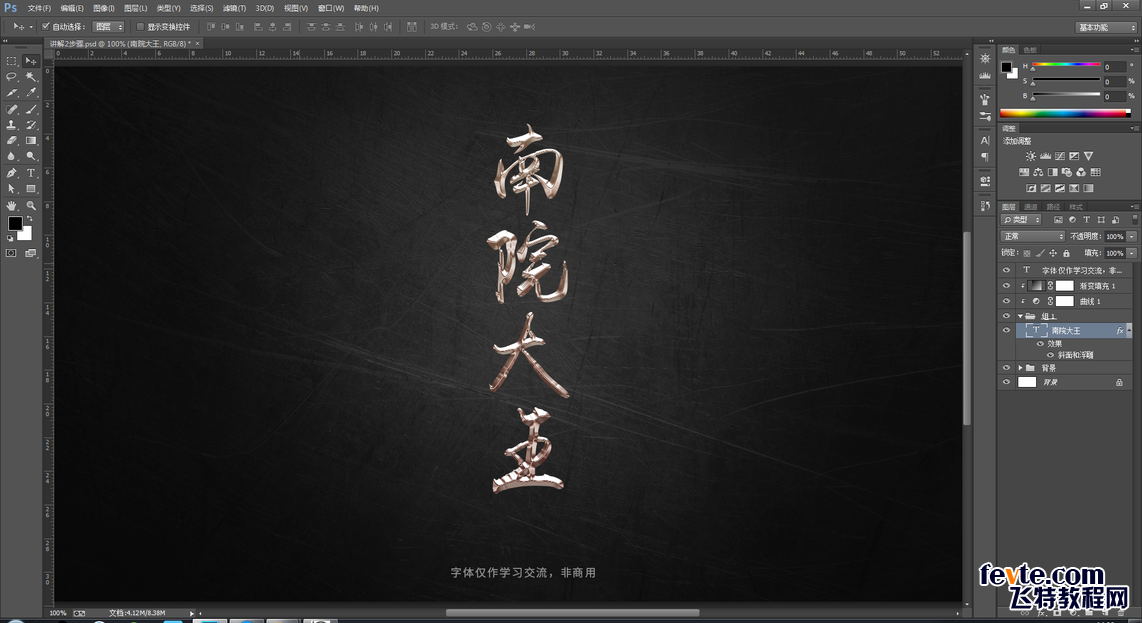The width and height of the screenshot is (1142, 623).
Task: Click the 渐变填充 1 layer mask thumbnail
Action: click(1065, 286)
